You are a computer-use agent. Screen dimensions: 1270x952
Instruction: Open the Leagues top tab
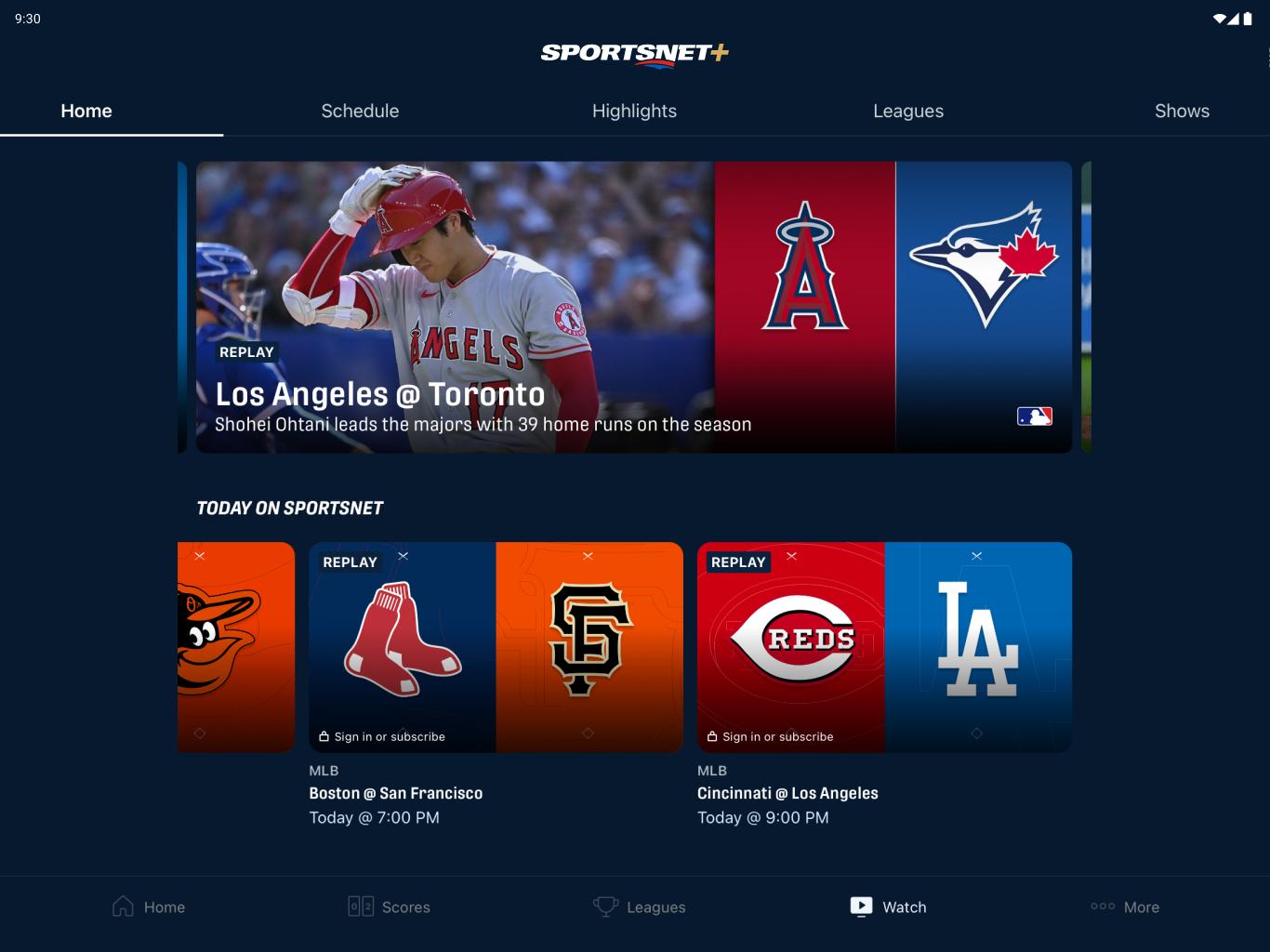[x=908, y=111]
